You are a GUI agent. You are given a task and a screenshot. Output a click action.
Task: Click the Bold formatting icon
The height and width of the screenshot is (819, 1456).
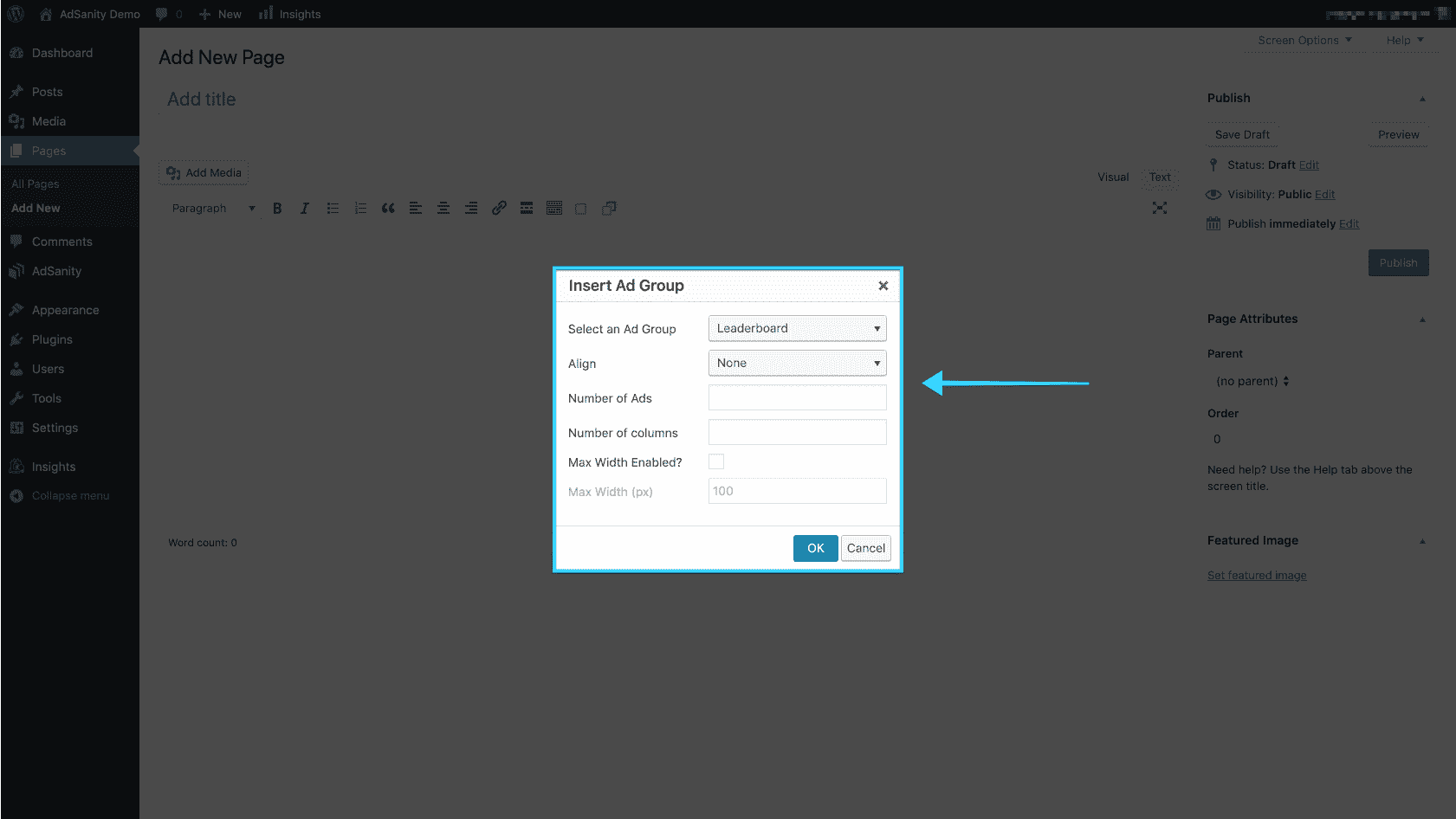(x=277, y=208)
